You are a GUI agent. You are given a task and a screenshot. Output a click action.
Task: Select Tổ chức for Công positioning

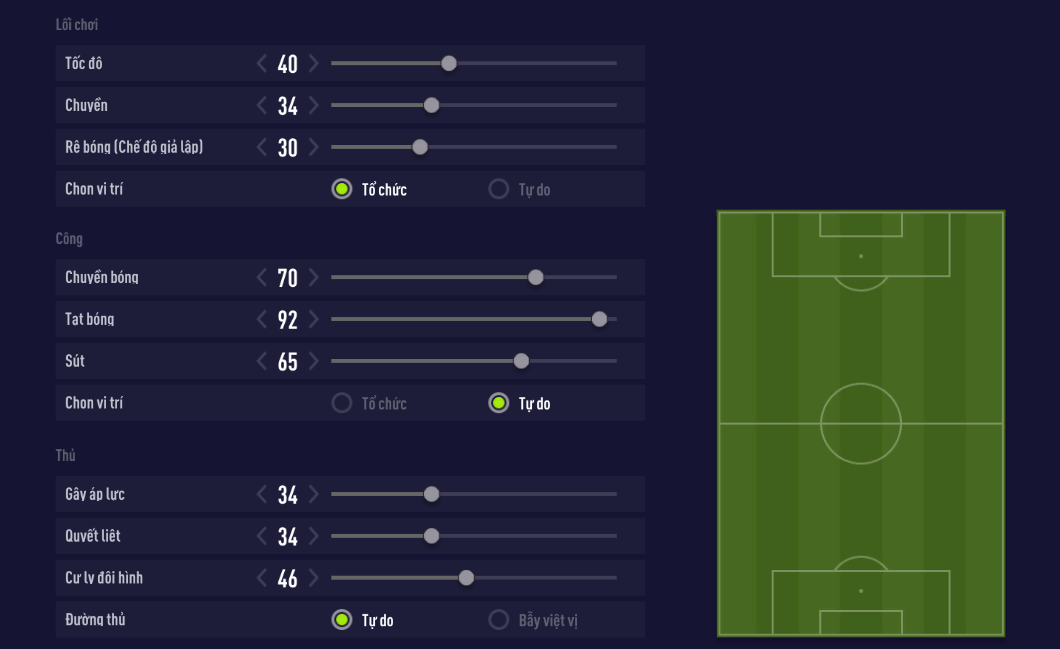(x=342, y=403)
